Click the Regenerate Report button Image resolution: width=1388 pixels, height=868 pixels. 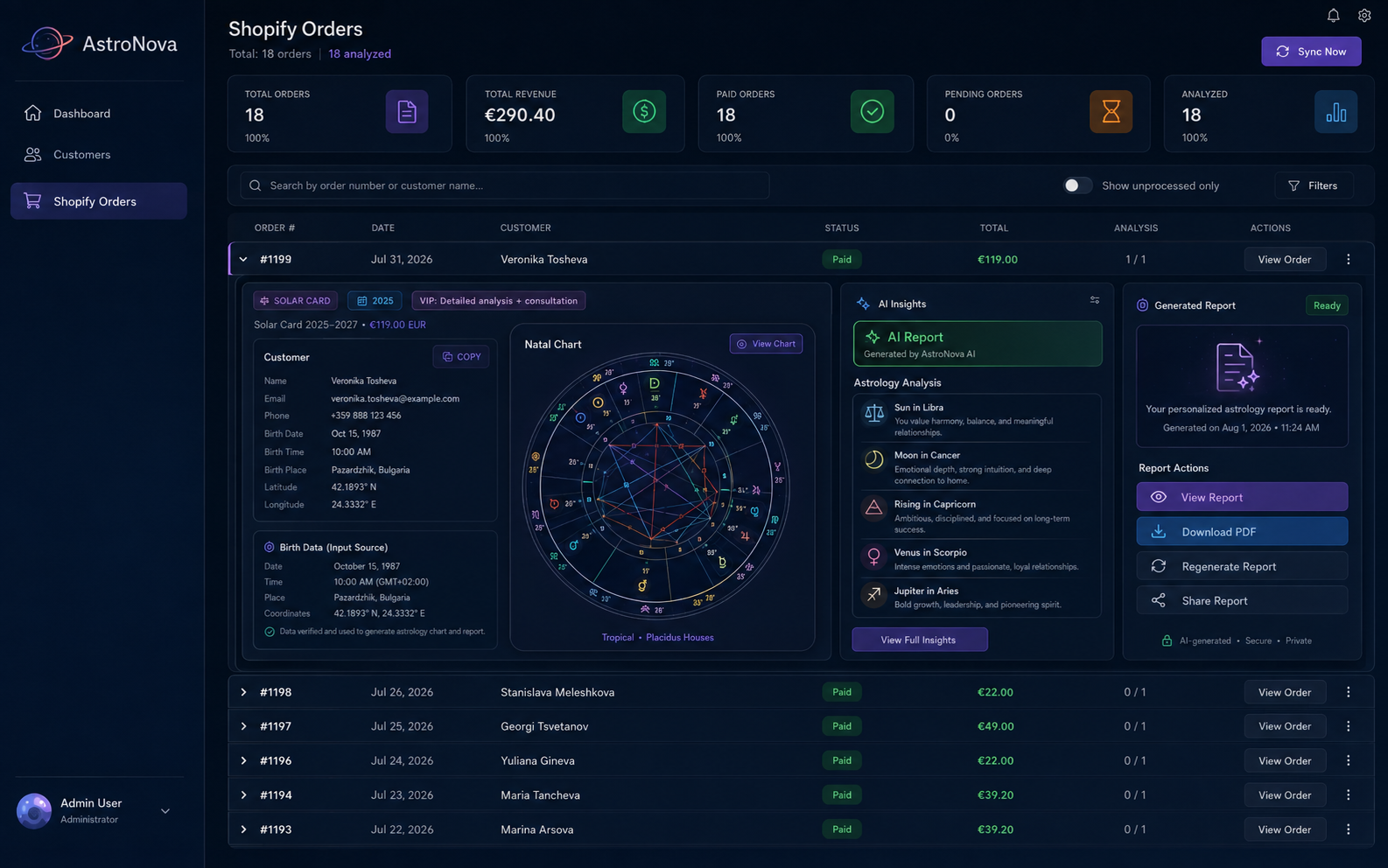[x=1242, y=566]
